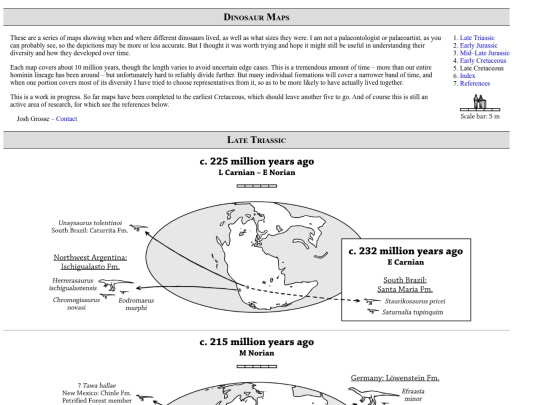
Task: Click the scale bar under L Carnian – E Norian
Action: point(257,186)
